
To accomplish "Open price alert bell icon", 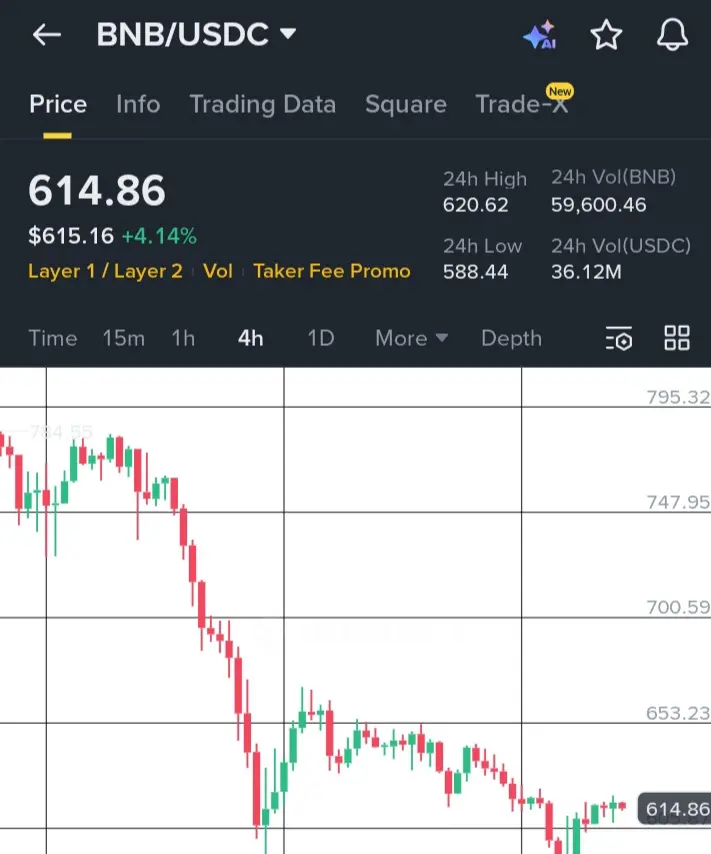I will [672, 36].
